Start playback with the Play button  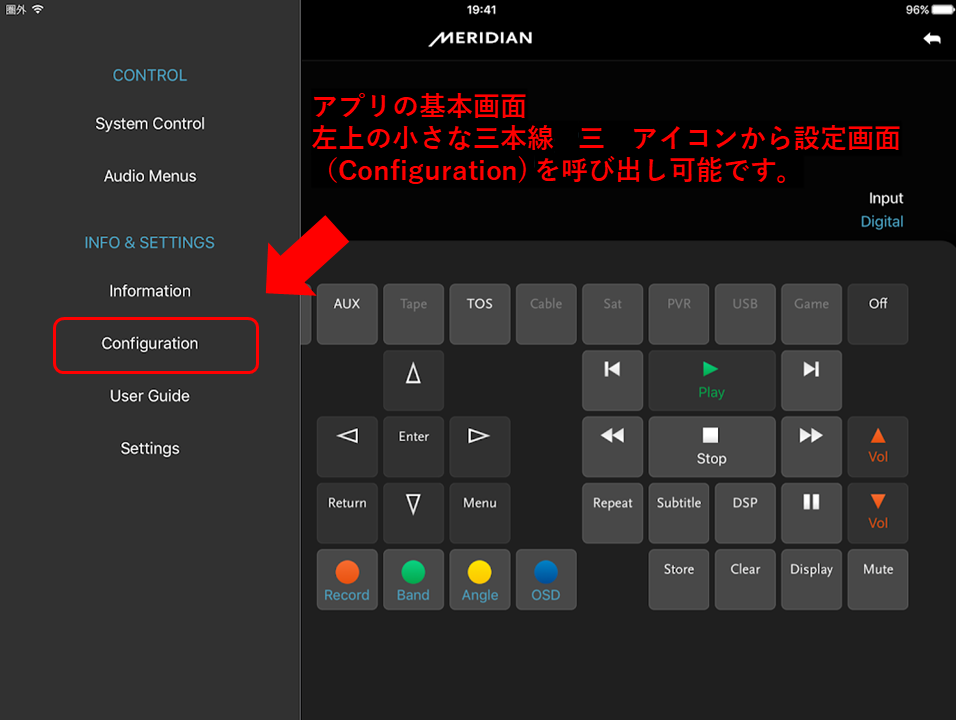pos(712,380)
